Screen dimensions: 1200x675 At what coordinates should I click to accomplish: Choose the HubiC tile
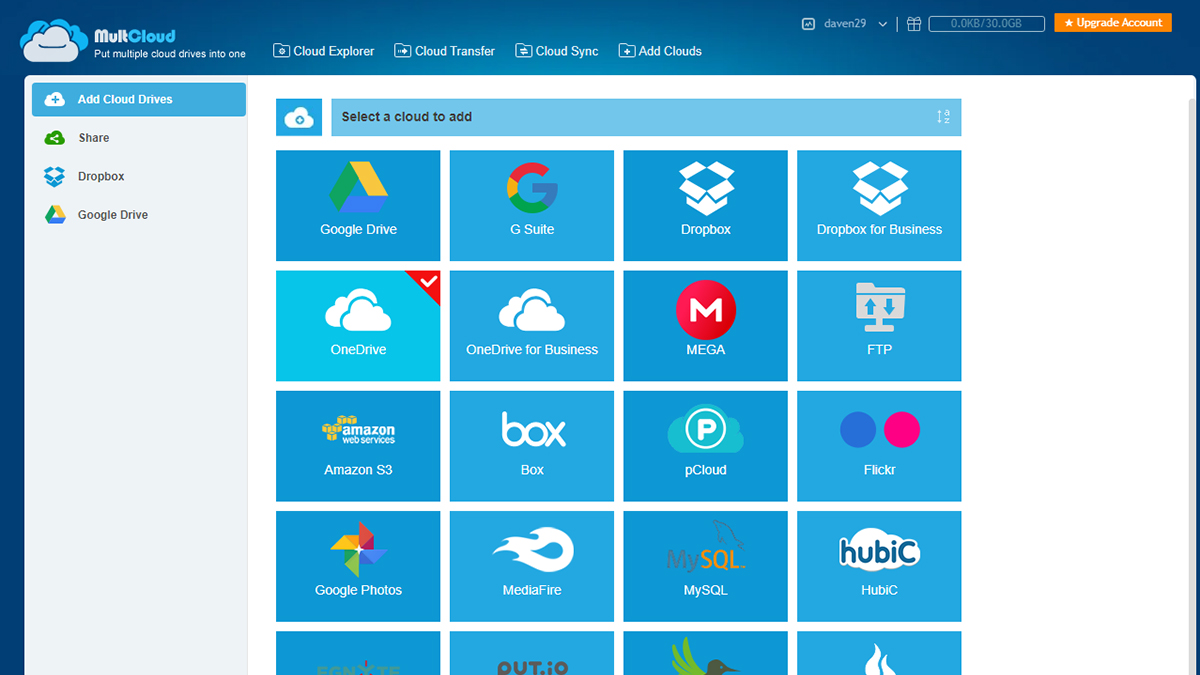click(x=879, y=566)
